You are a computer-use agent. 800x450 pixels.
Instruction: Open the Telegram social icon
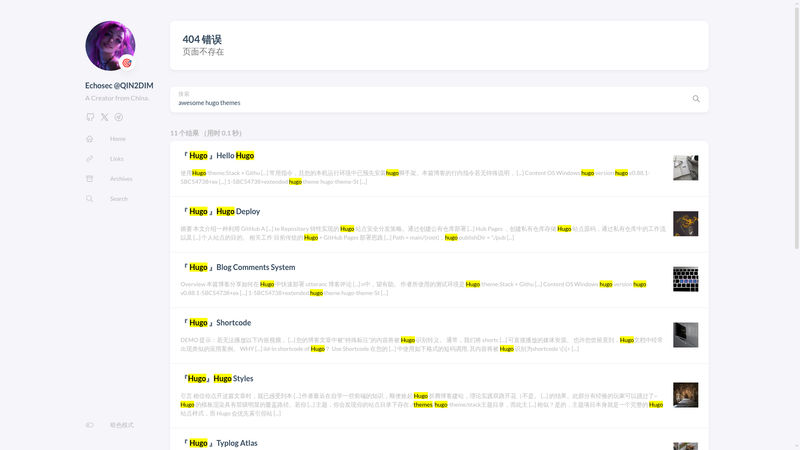118,117
